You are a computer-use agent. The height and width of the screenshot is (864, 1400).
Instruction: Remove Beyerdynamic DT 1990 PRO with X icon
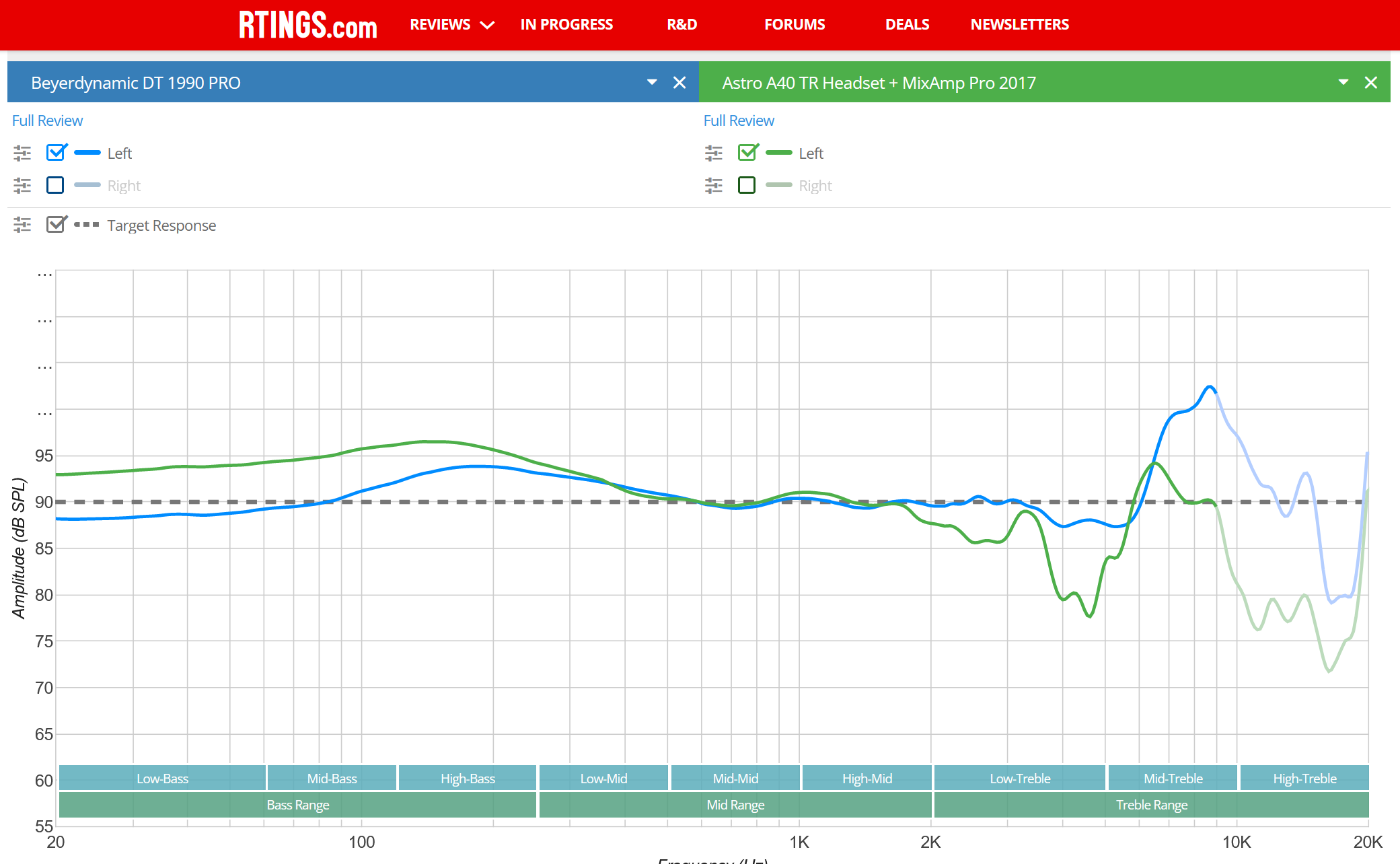pyautogui.click(x=679, y=83)
